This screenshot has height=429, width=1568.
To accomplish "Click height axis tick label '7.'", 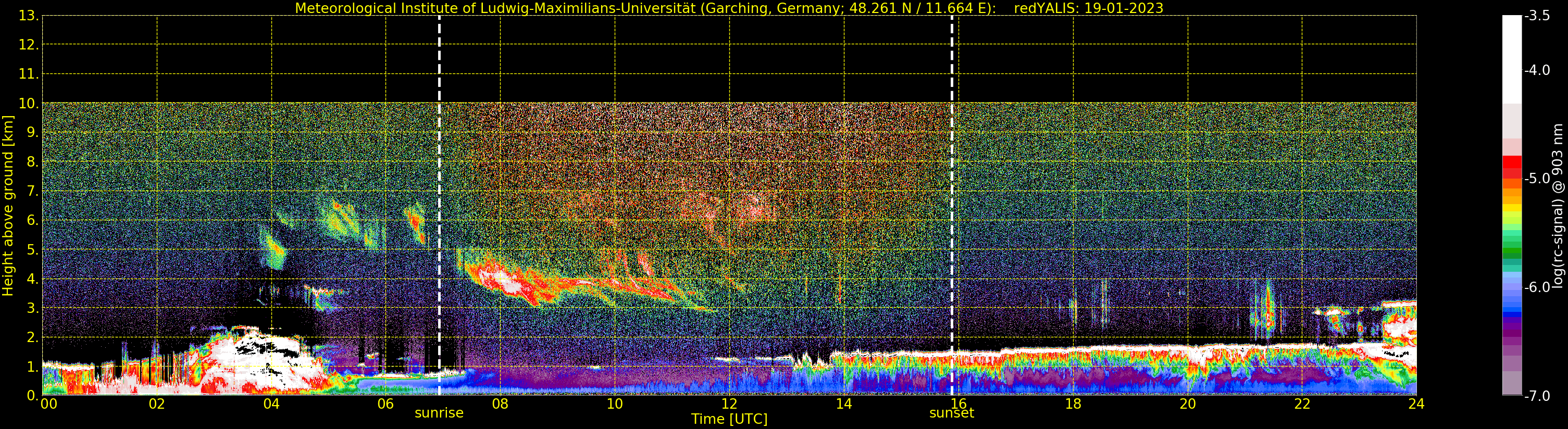I will (x=32, y=191).
